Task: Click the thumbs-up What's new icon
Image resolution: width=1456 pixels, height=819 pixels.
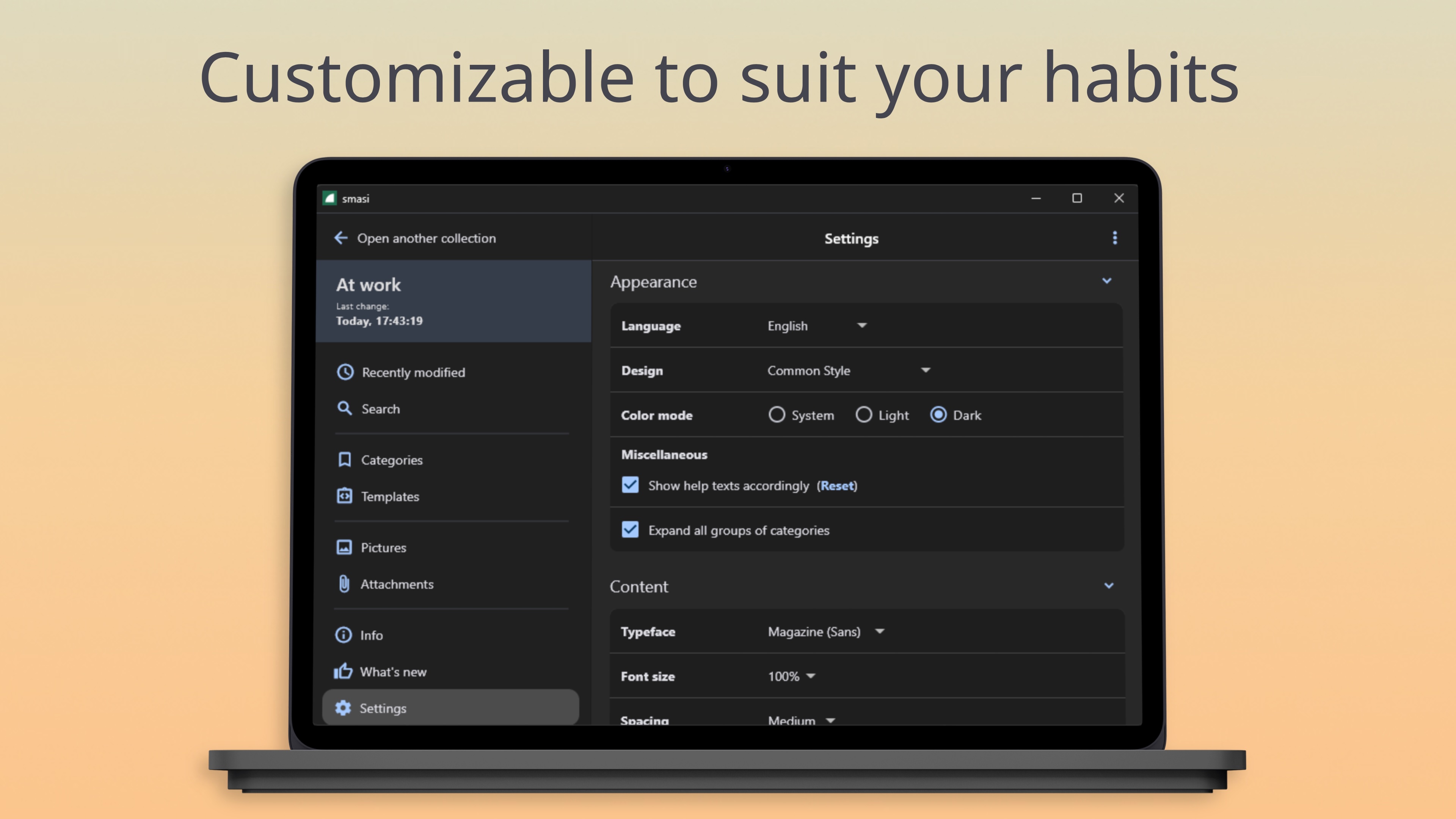Action: (x=342, y=671)
